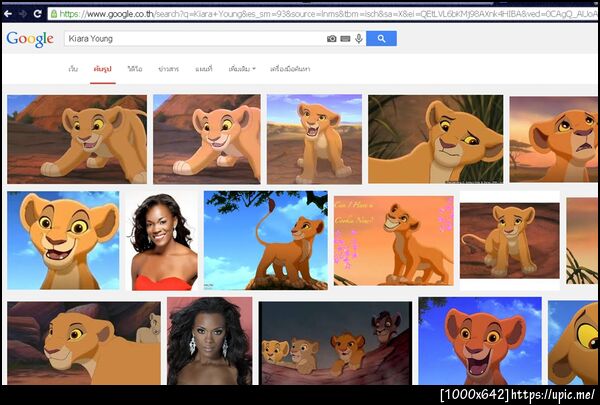
Task: Open Search tools (เครื่องมือค้นหา)
Action: click(x=290, y=69)
